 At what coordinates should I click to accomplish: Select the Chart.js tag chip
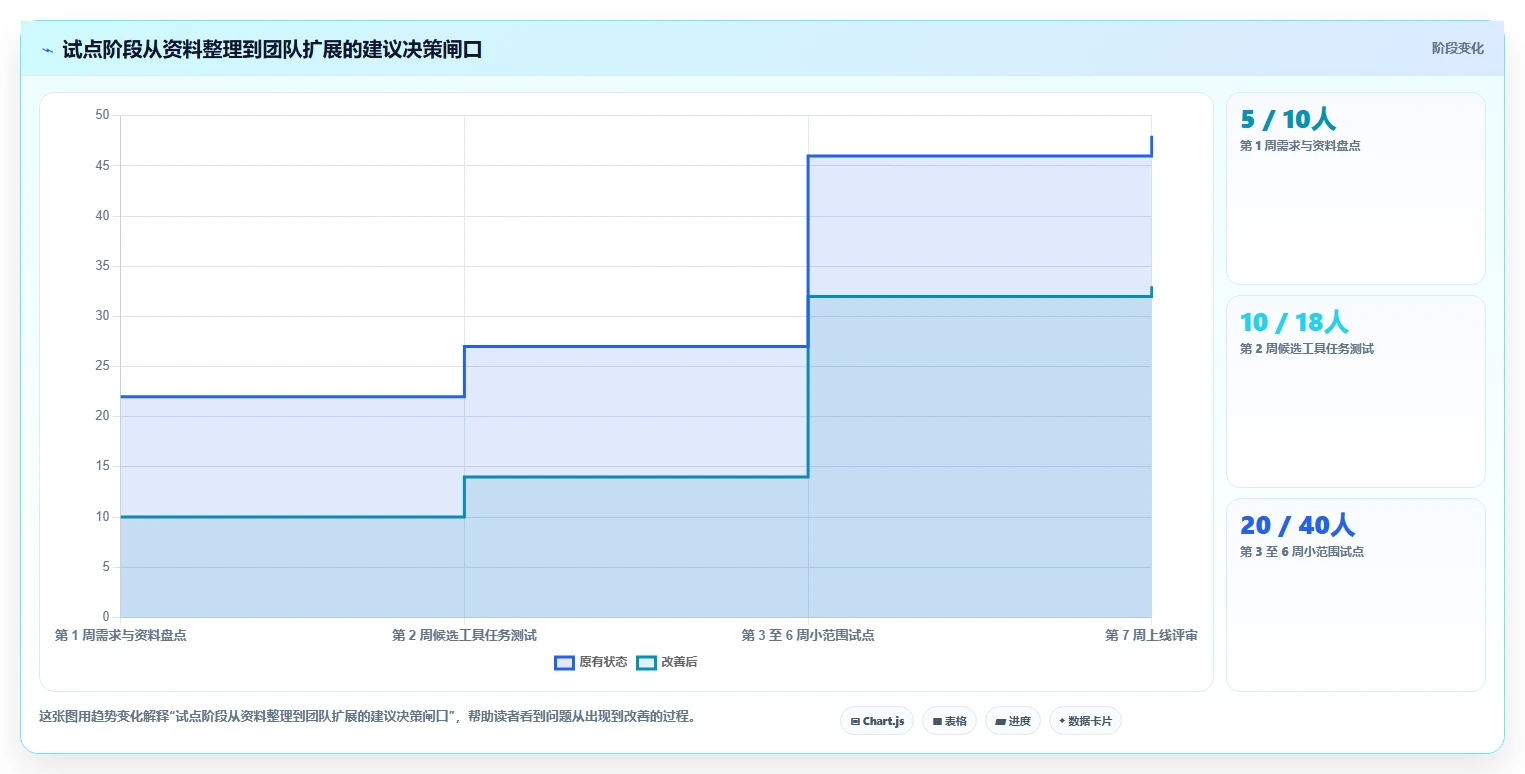tap(877, 721)
